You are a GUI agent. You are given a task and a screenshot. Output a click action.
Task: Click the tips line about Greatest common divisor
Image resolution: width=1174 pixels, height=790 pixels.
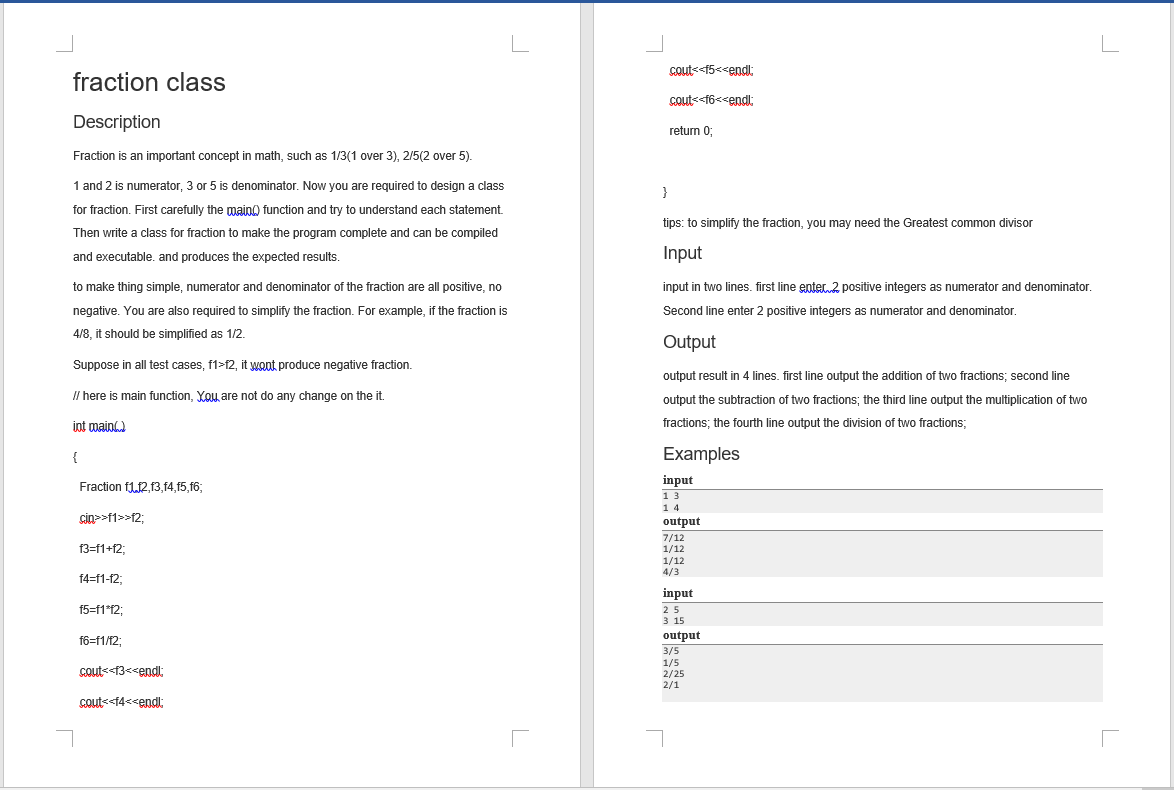(846, 222)
